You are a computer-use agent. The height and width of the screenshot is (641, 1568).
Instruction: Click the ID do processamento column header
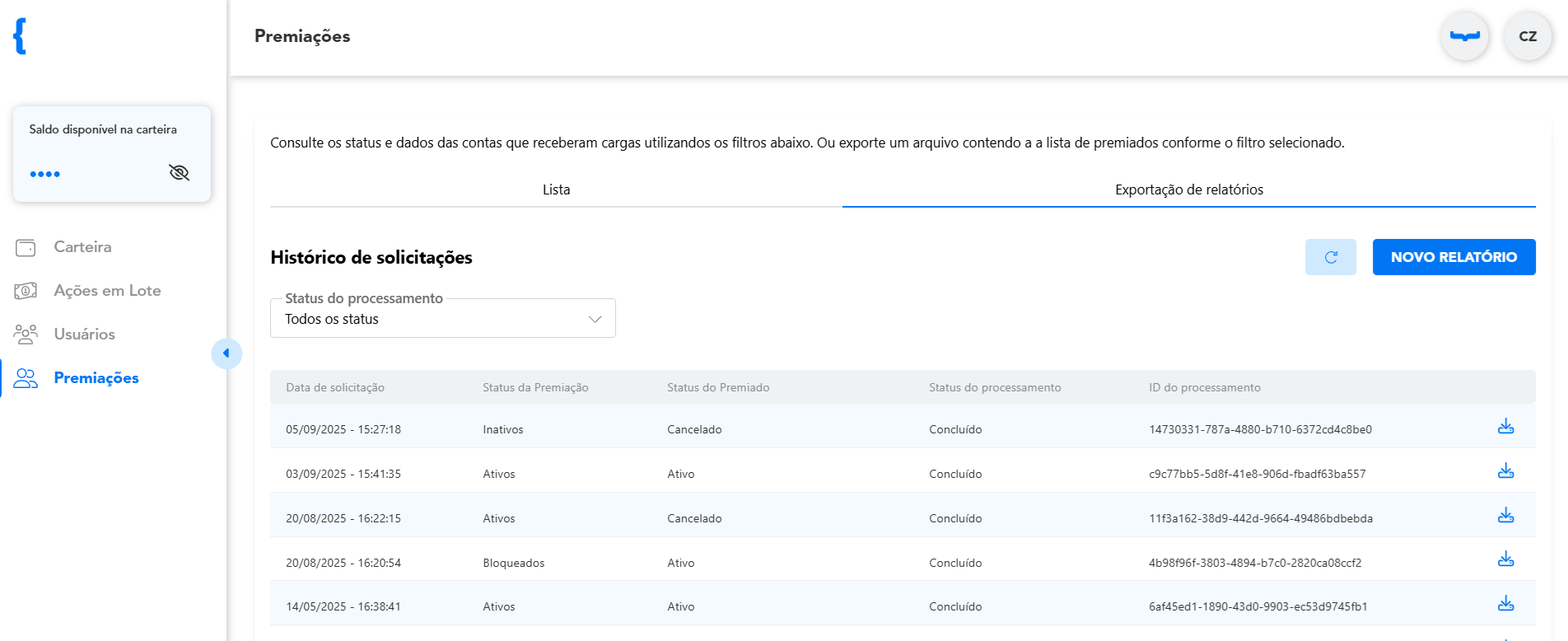click(x=1205, y=387)
